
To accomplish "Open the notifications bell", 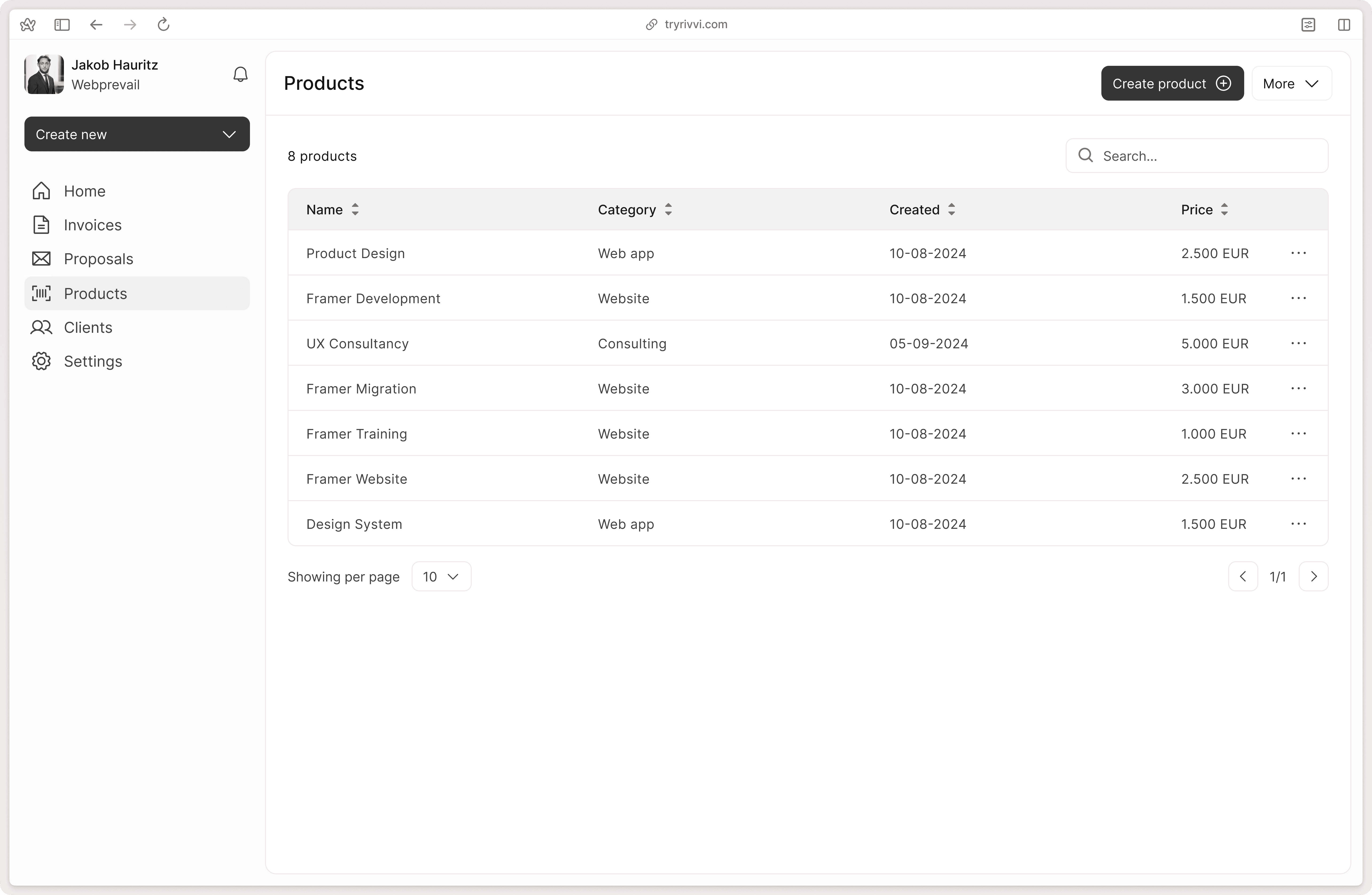I will [240, 75].
